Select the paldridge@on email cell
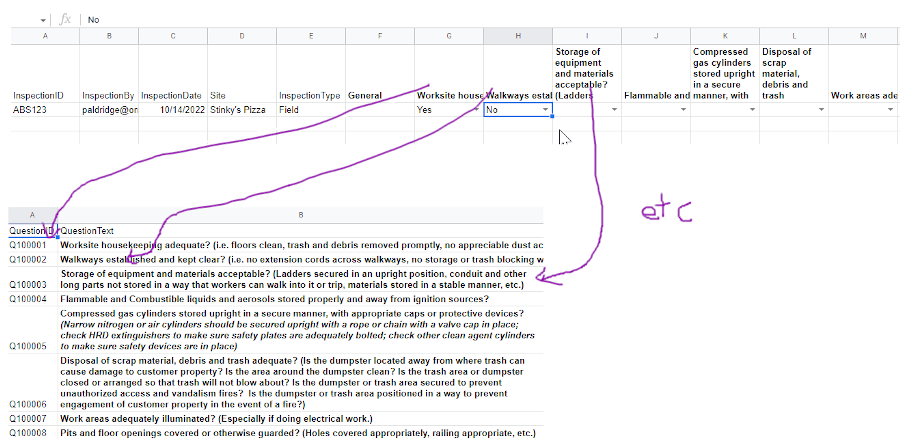The width and height of the screenshot is (900, 439). [109, 109]
